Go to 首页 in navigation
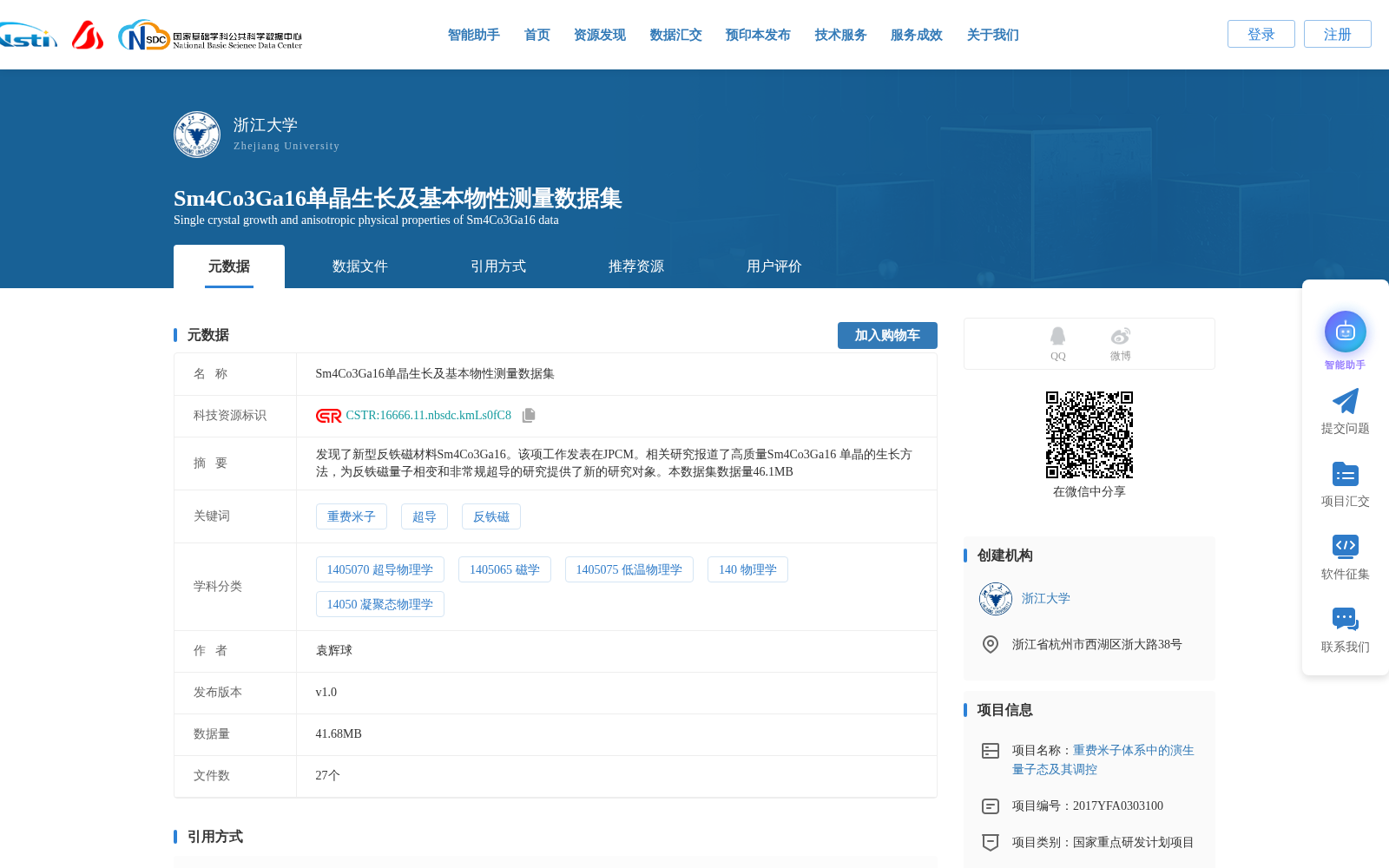1389x868 pixels. [537, 35]
